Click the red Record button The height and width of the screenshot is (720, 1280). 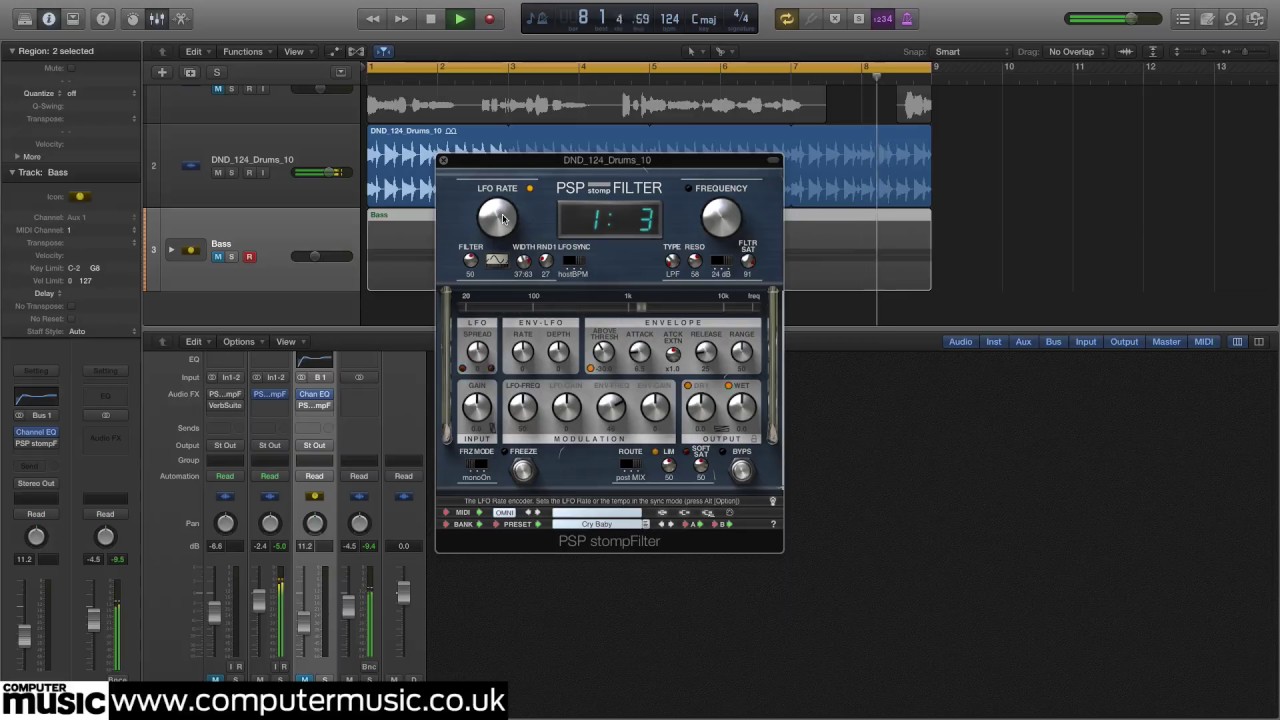[489, 19]
